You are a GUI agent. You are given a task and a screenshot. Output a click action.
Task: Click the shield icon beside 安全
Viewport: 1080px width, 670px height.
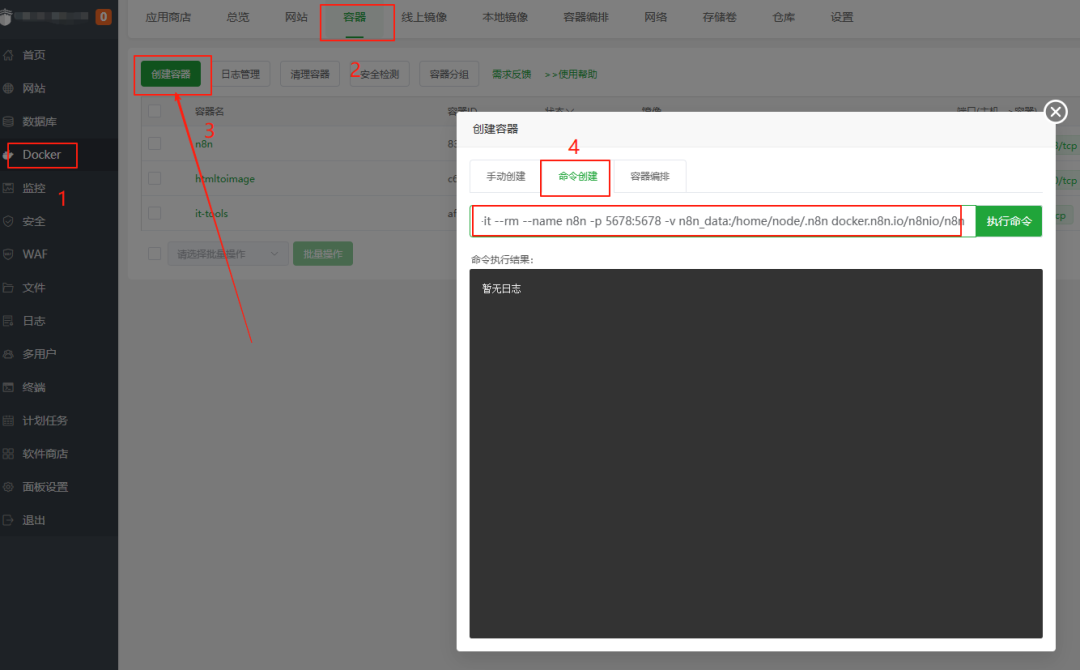click(8, 221)
